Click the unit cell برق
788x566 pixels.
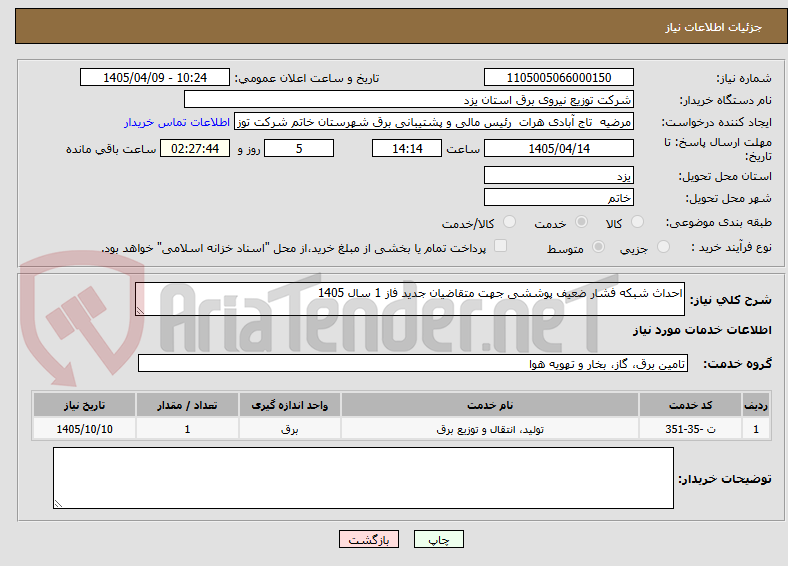point(289,429)
